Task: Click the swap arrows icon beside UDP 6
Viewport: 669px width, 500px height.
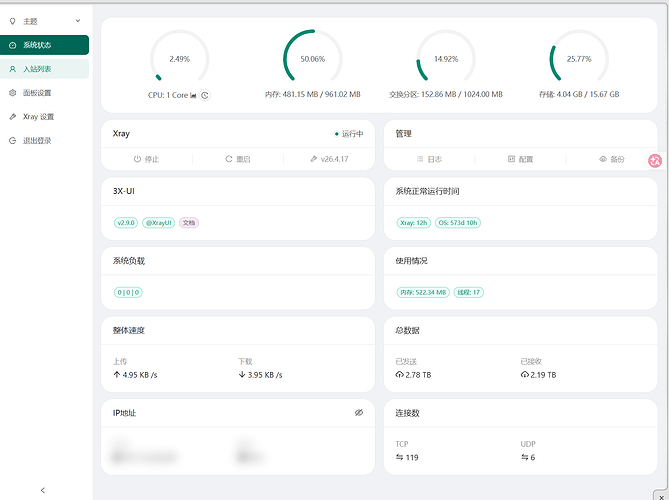Action: click(x=524, y=457)
